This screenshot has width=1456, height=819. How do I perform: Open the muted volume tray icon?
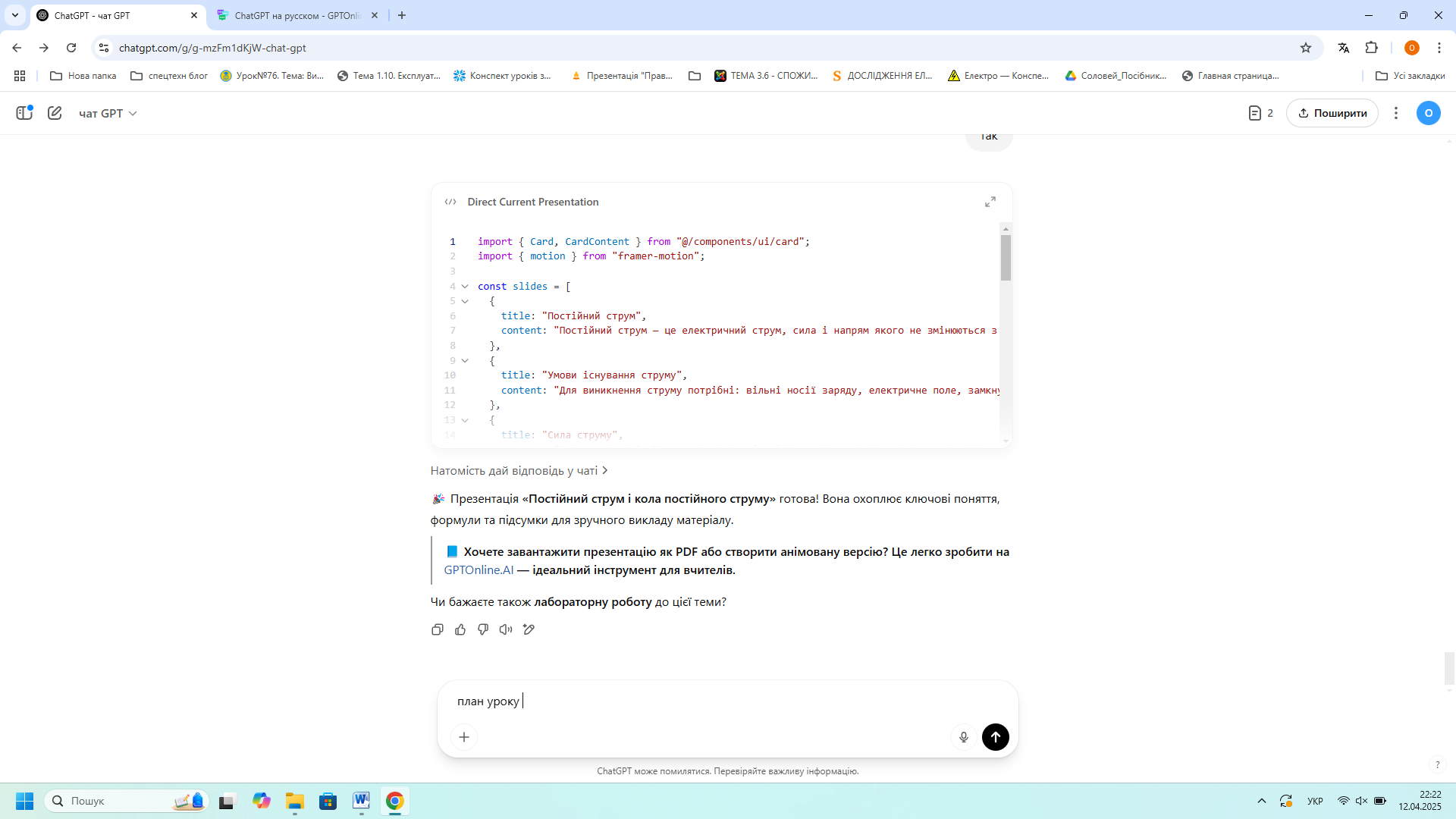(x=1361, y=801)
